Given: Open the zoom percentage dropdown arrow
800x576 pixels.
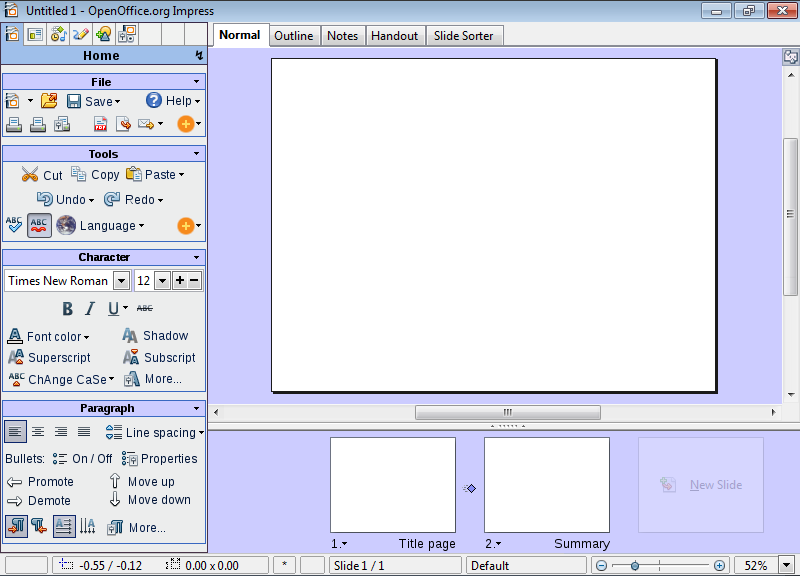Looking at the screenshot, I should (x=786, y=565).
